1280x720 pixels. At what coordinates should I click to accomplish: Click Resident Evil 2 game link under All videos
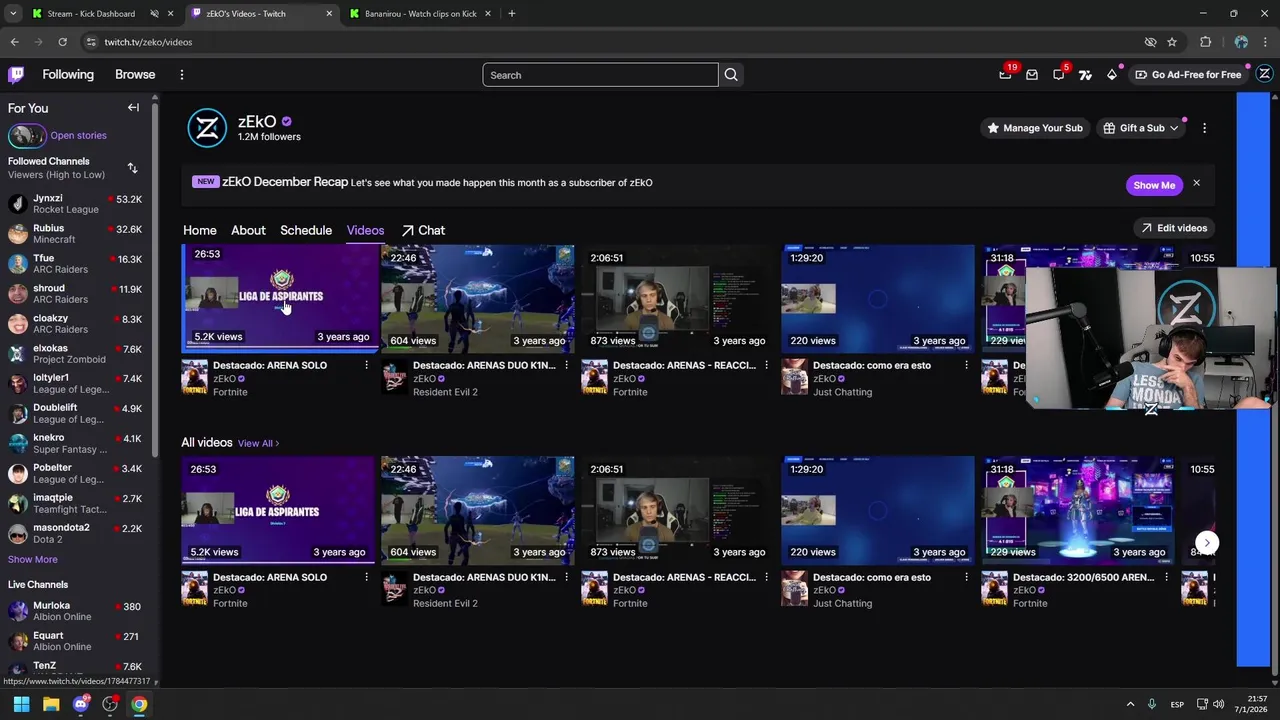[x=445, y=604]
